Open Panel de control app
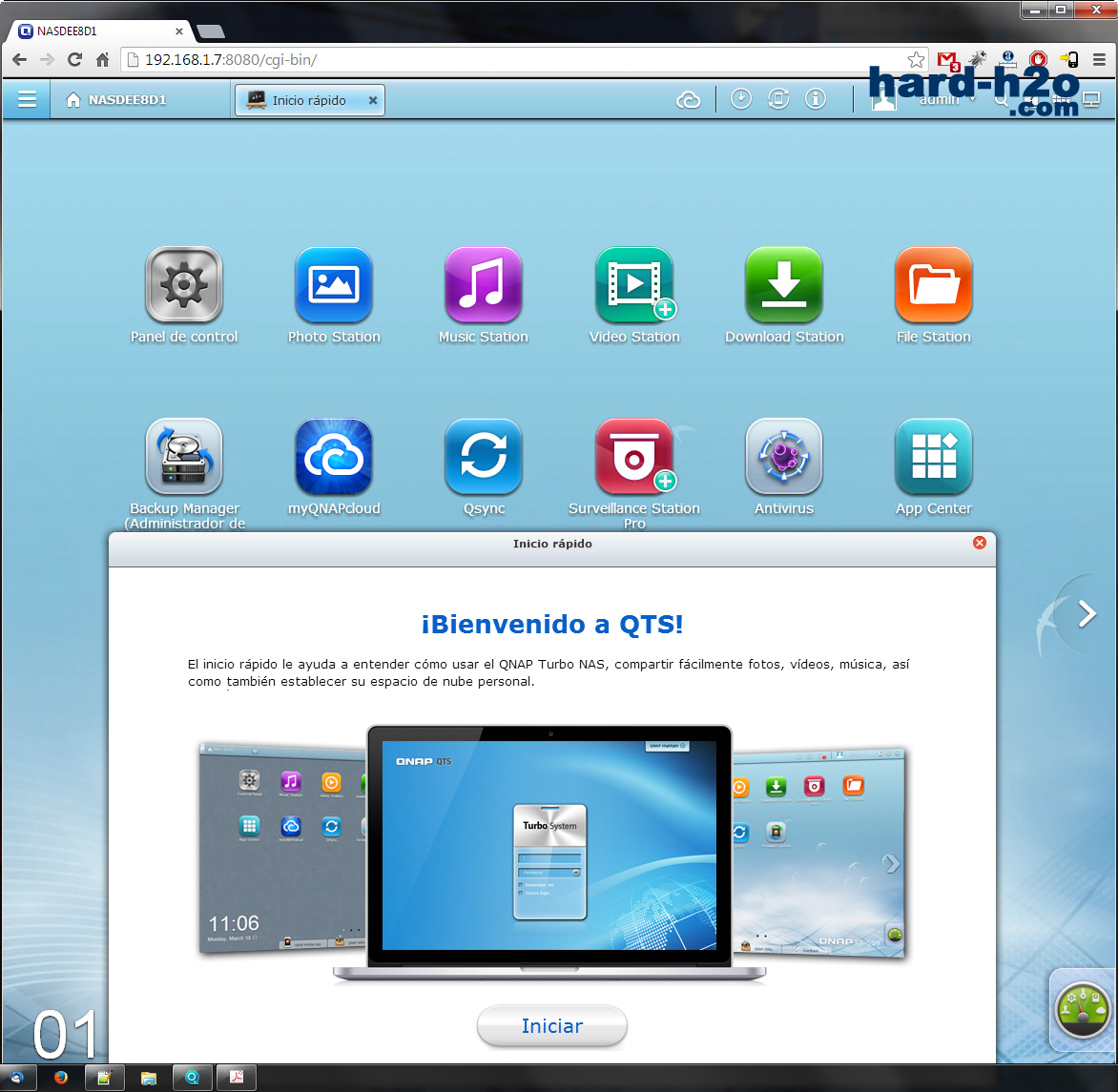The image size is (1118, 1092). tap(184, 285)
